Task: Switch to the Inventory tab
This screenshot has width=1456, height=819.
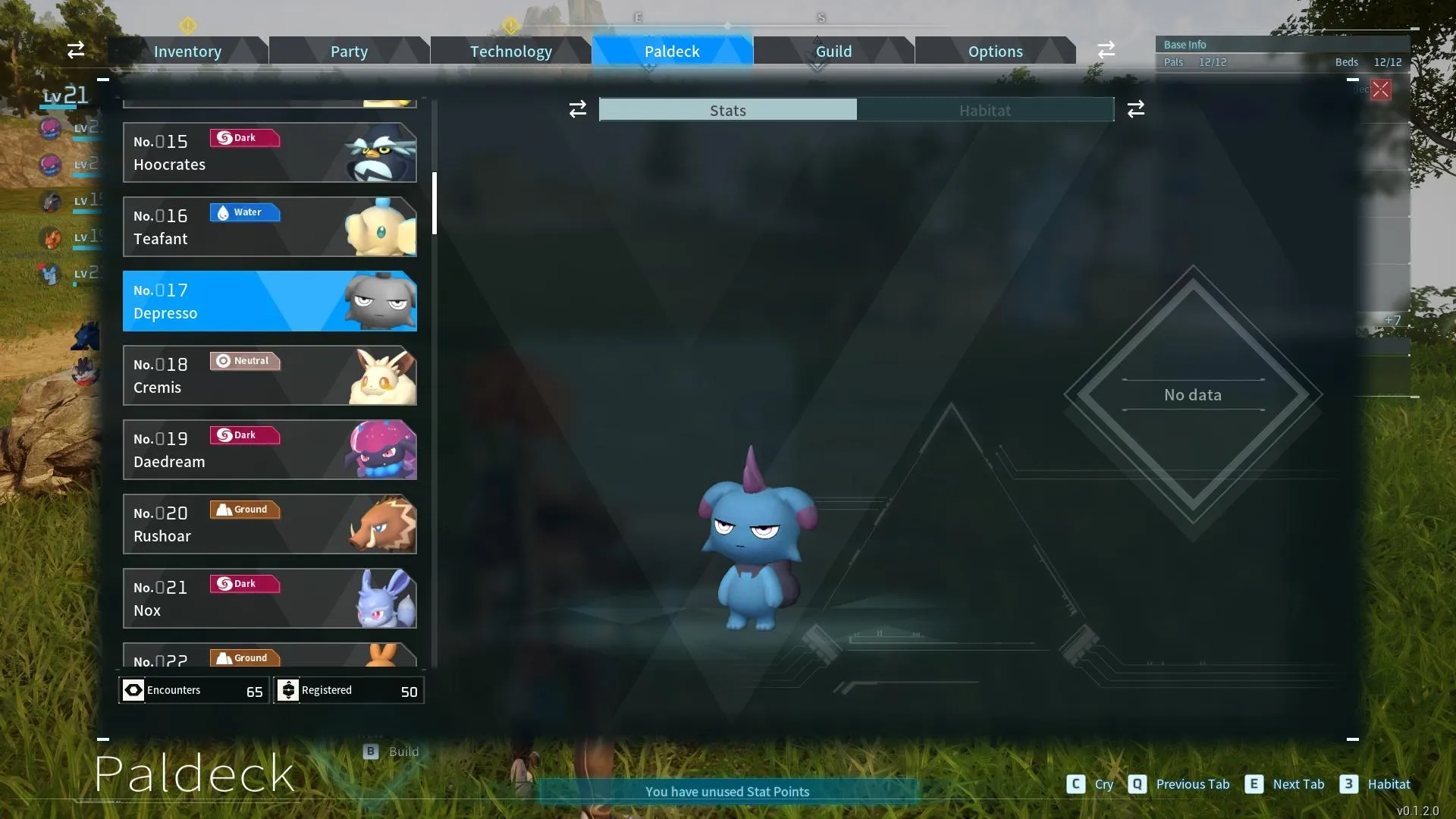Action: coord(187,50)
